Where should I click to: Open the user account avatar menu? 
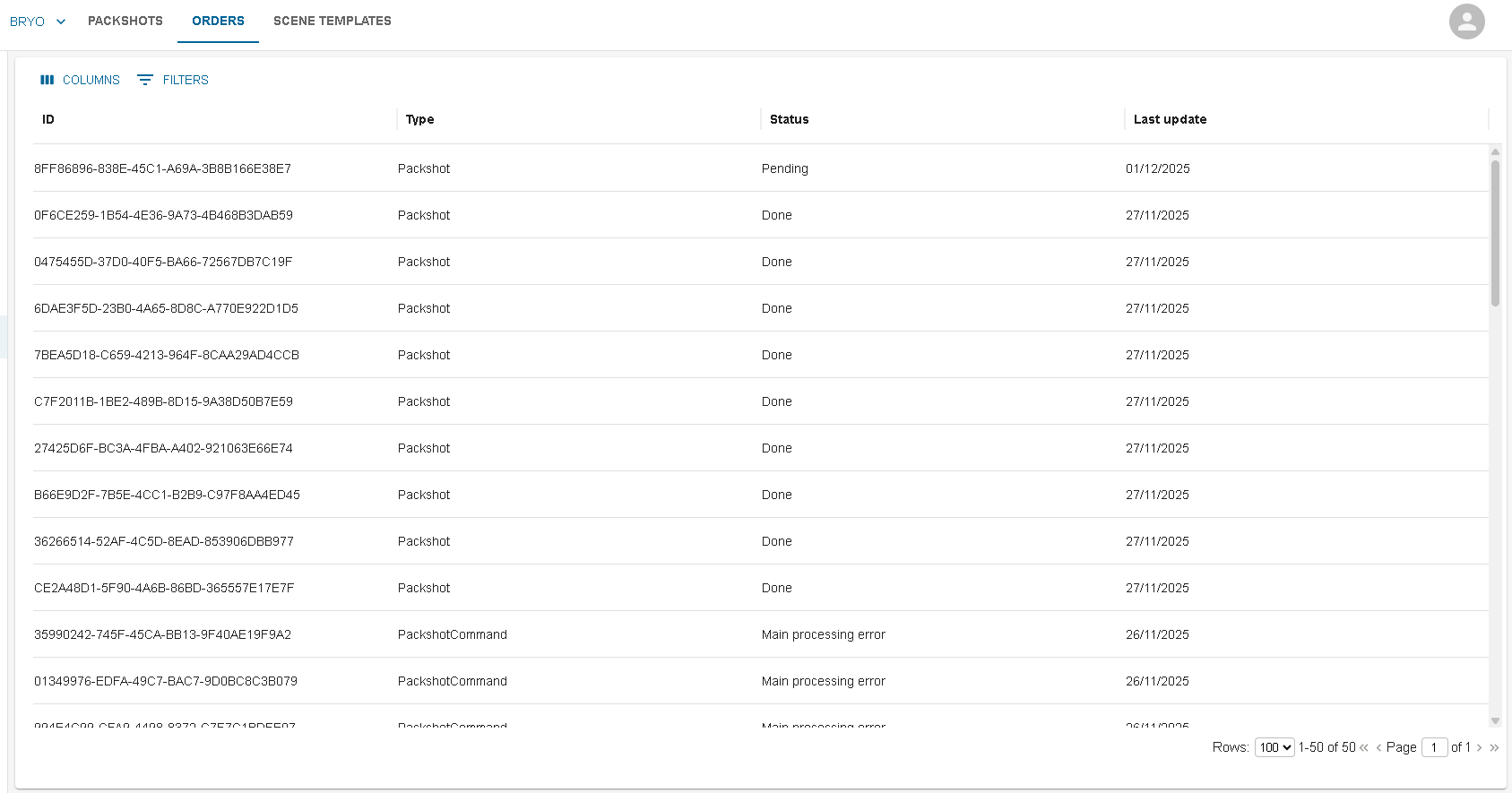point(1466,22)
